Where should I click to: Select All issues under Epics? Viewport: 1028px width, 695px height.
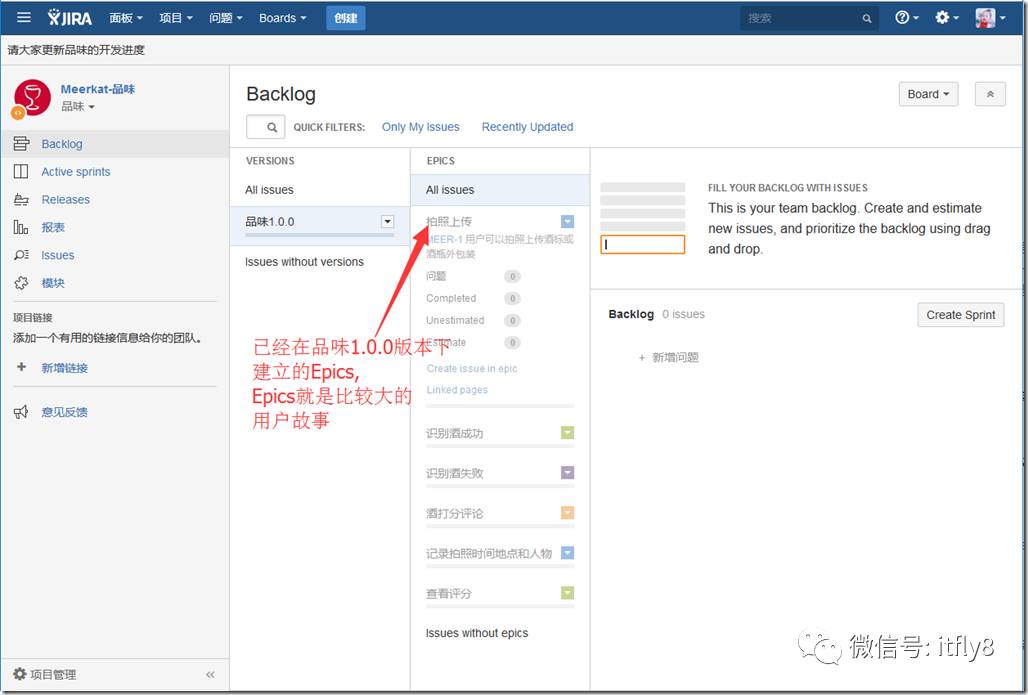[500, 189]
